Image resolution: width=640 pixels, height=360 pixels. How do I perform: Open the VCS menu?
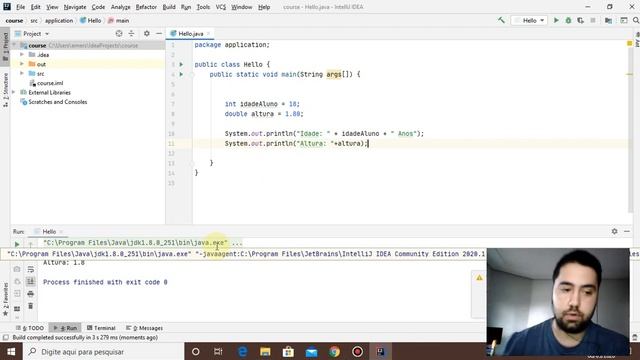(x=221, y=7)
